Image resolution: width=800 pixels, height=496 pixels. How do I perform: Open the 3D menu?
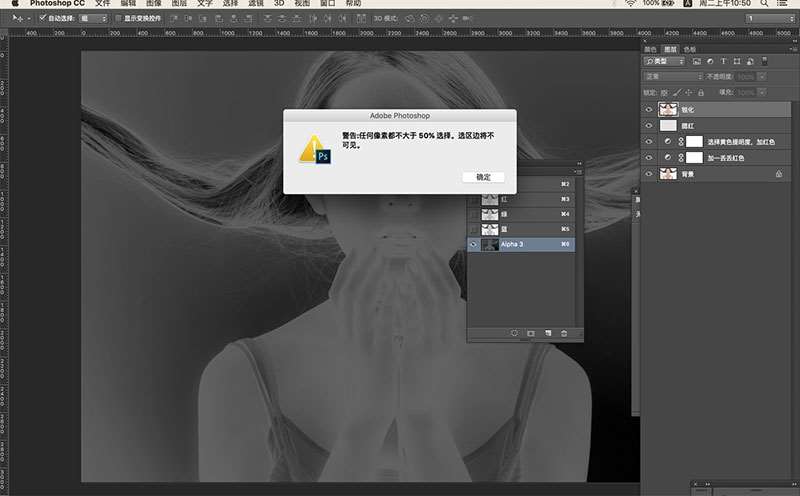279,3
